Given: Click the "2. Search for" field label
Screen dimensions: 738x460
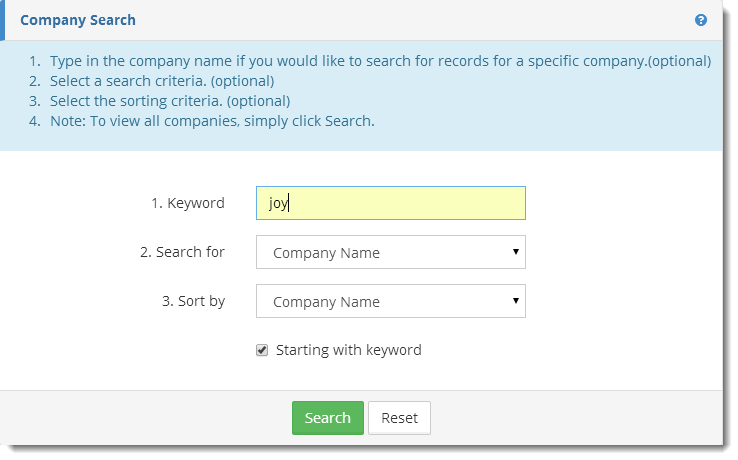Looking at the screenshot, I should point(182,252).
